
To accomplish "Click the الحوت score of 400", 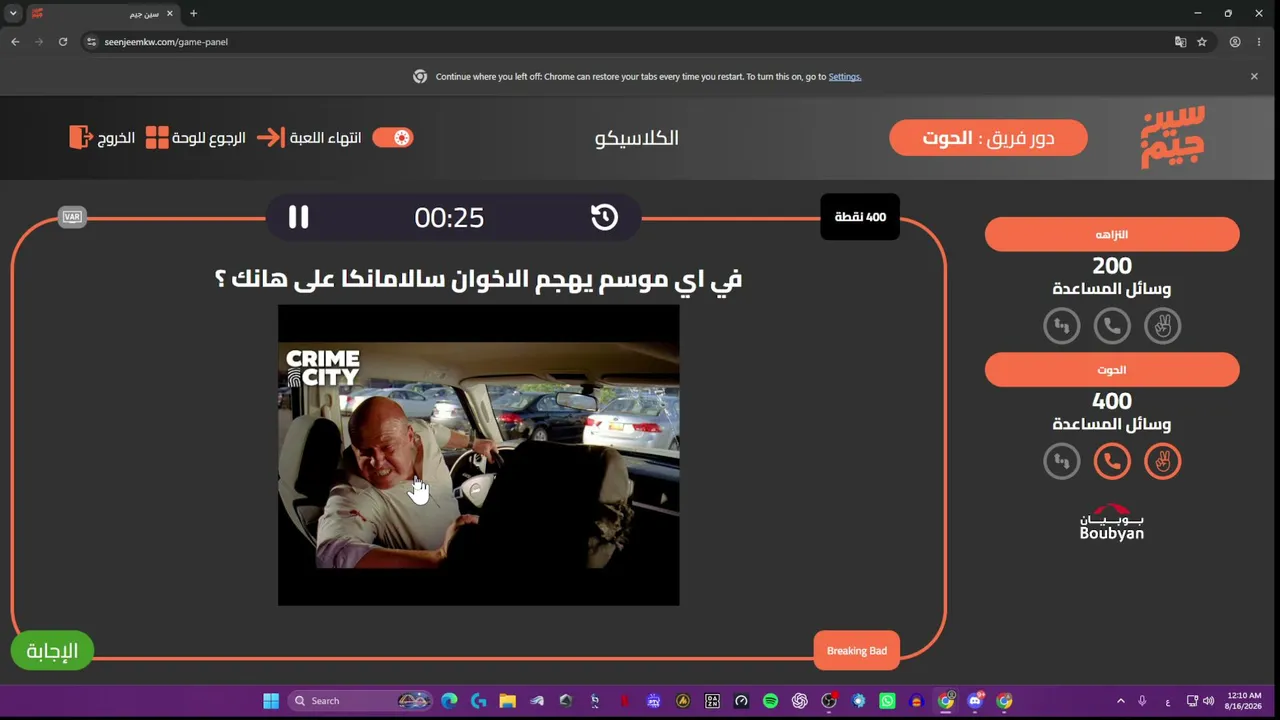I will pos(1112,401).
